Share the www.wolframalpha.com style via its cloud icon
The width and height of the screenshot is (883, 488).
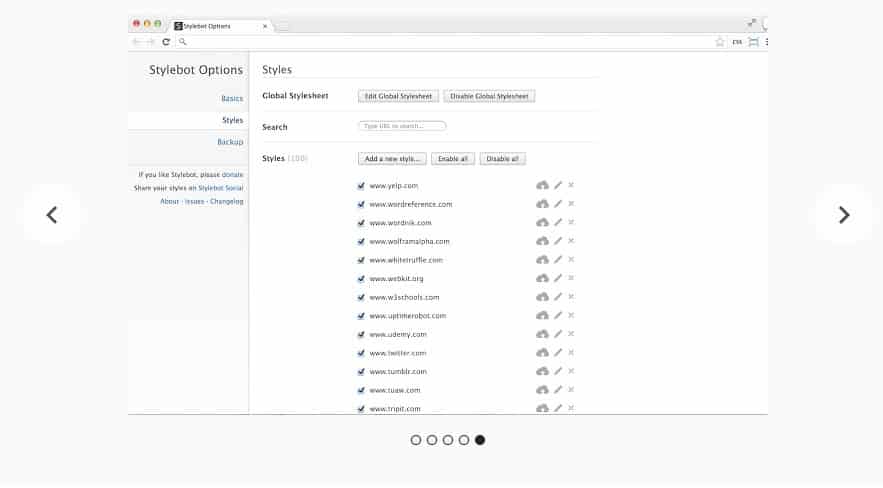tap(542, 241)
